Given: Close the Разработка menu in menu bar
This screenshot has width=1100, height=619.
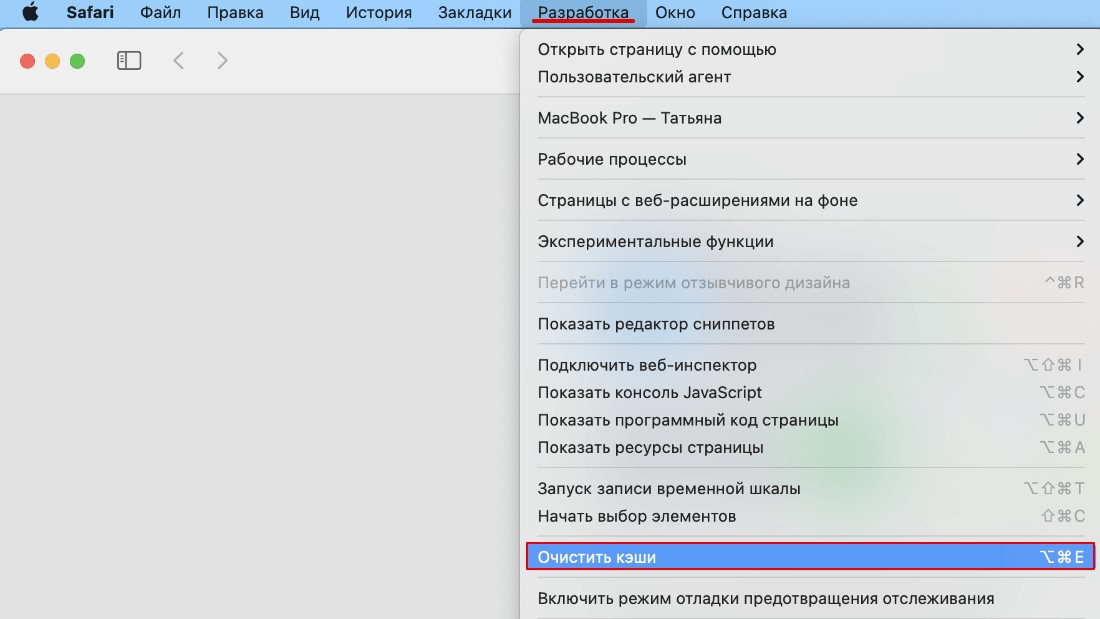Looking at the screenshot, I should [583, 13].
